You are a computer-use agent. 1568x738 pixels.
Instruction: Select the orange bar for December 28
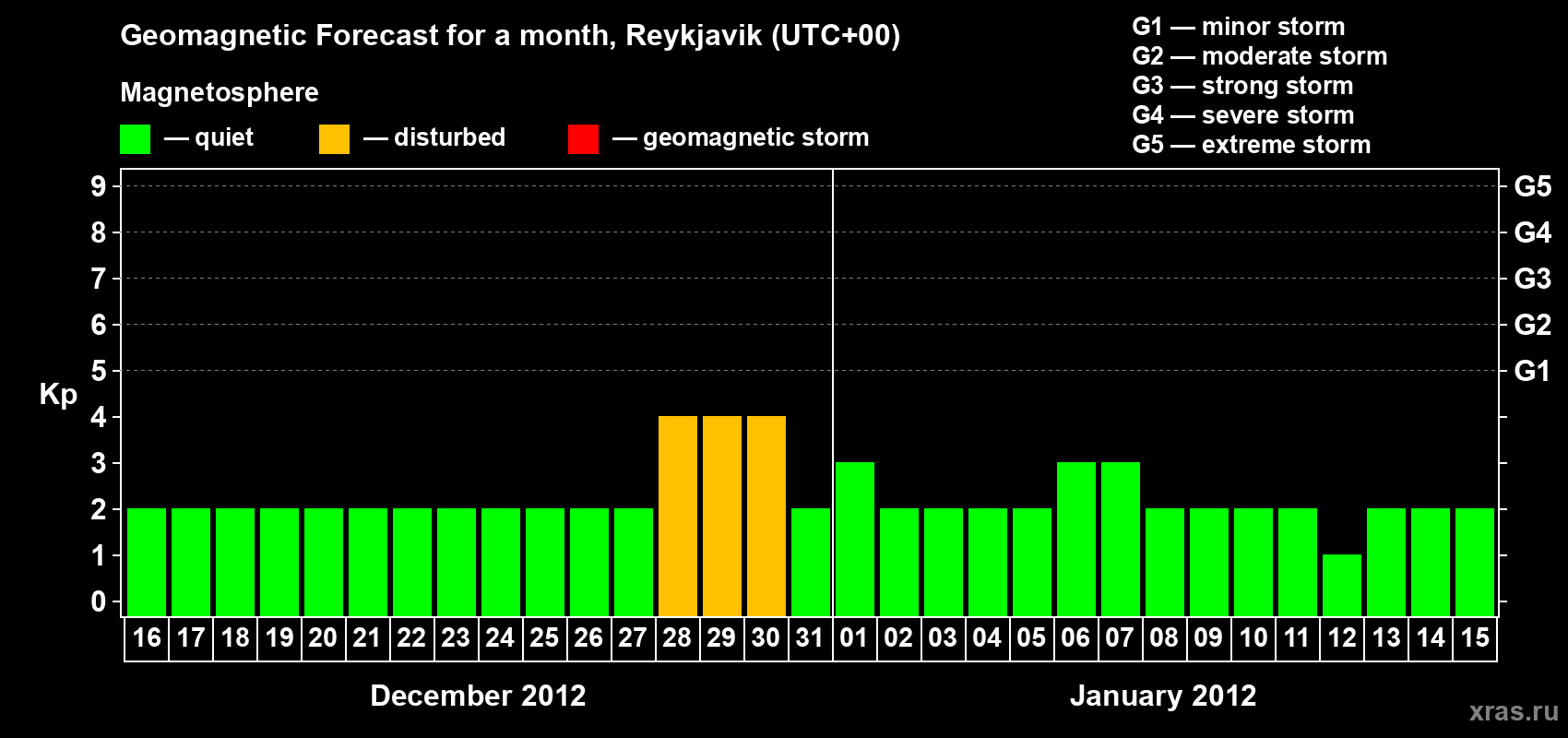coord(678,516)
